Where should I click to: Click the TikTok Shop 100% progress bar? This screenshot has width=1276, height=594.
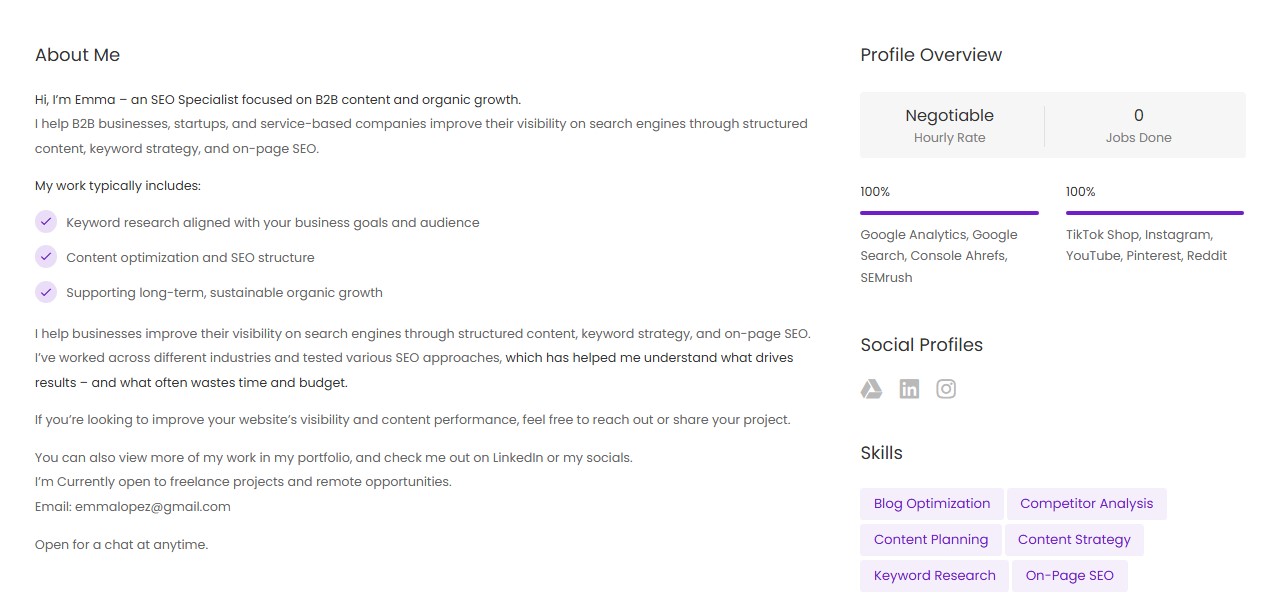1154,213
